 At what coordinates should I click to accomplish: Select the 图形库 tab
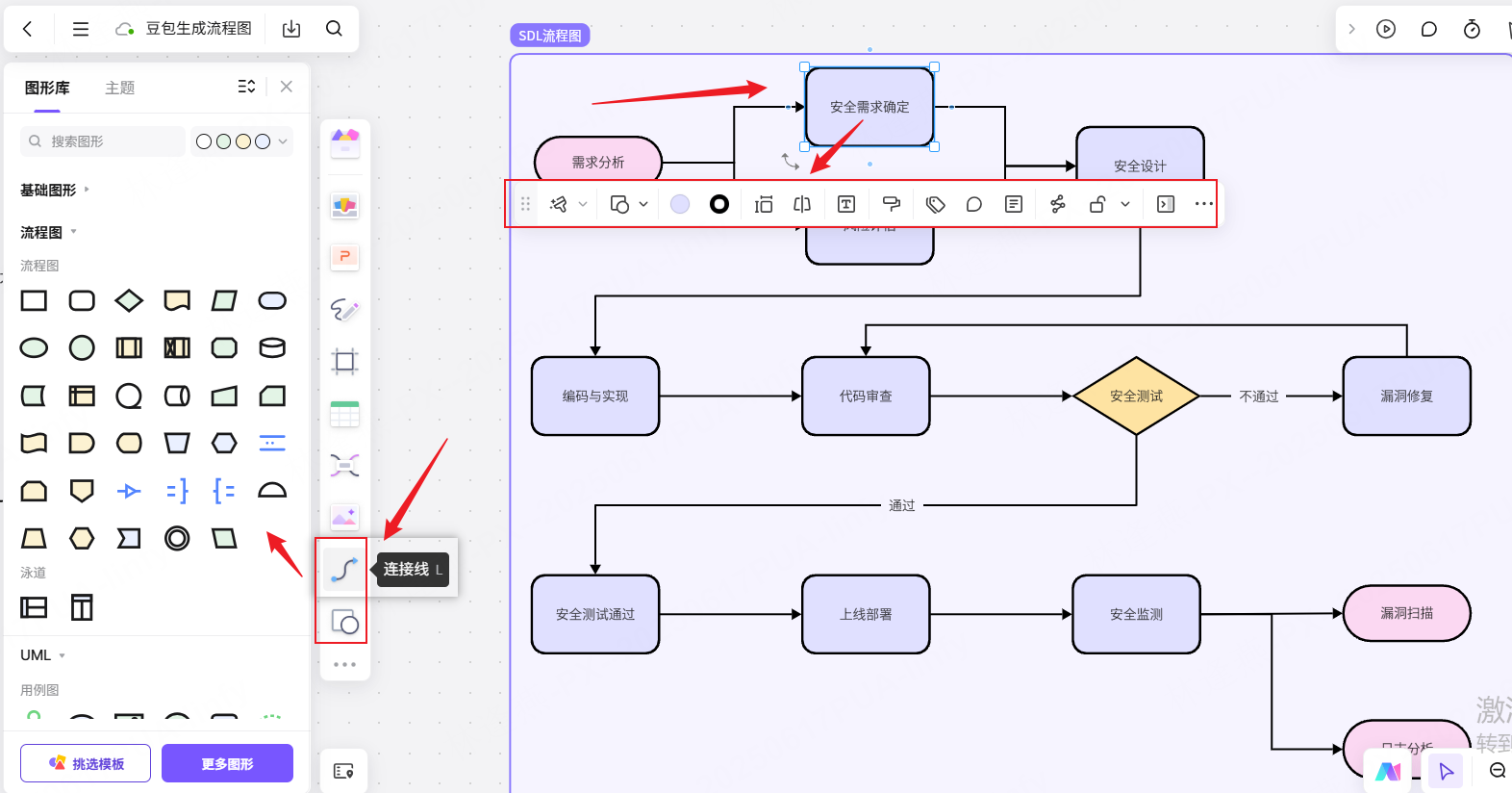click(x=47, y=88)
